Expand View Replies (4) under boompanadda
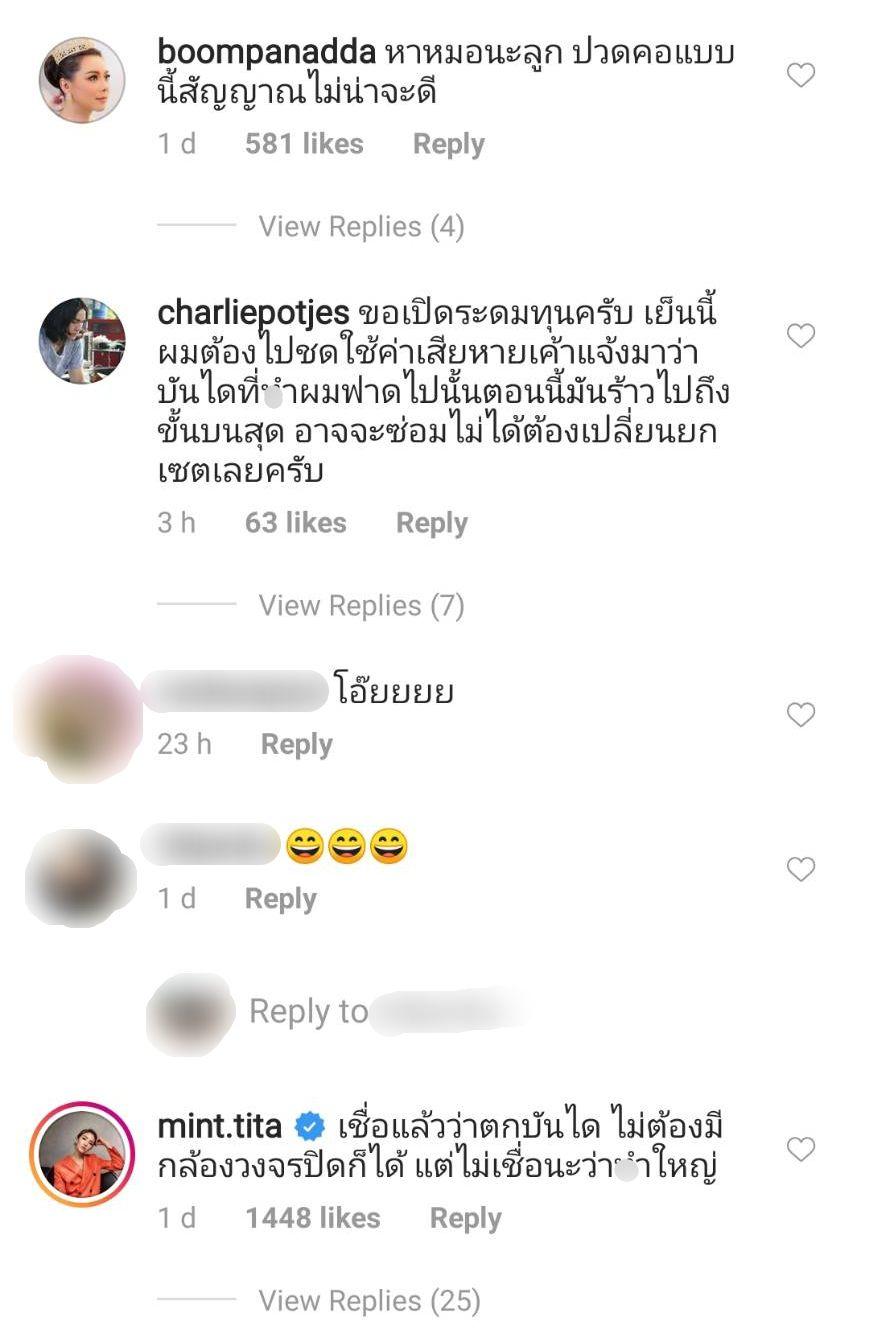Viewport: 869px width, 1335px height. point(361,227)
